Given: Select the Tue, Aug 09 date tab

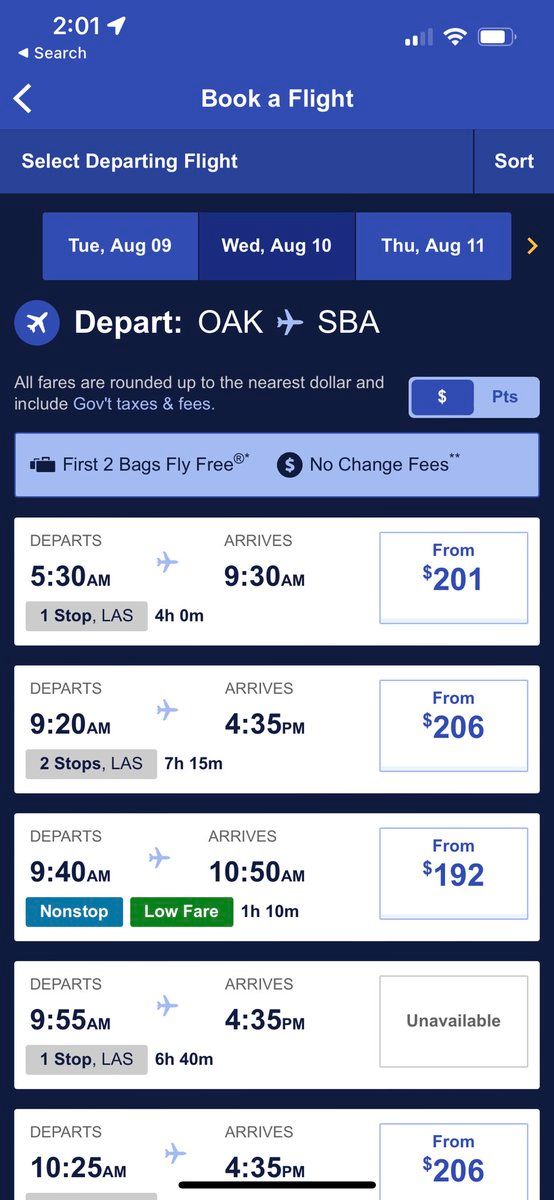Looking at the screenshot, I should pos(120,246).
